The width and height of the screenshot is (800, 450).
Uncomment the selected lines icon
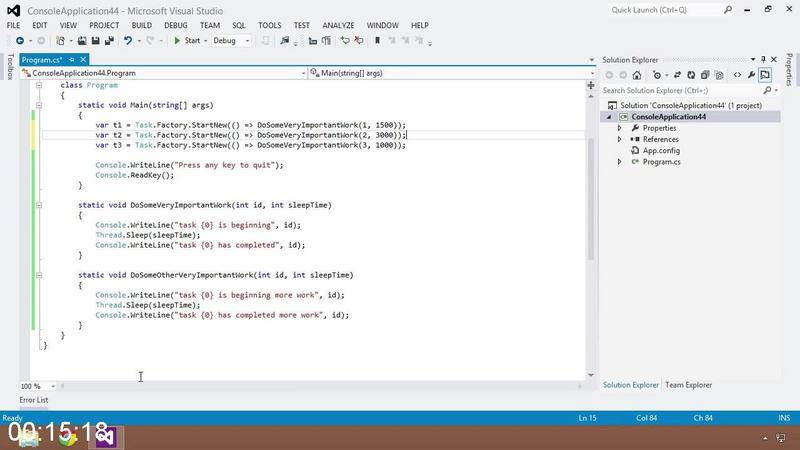click(x=359, y=41)
